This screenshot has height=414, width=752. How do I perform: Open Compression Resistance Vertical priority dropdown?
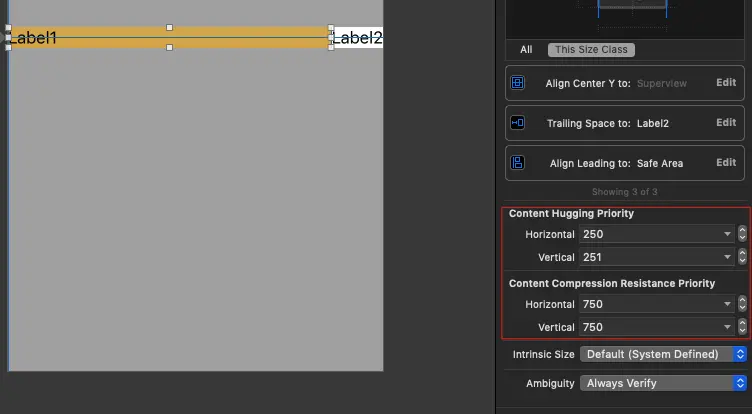tap(727, 327)
